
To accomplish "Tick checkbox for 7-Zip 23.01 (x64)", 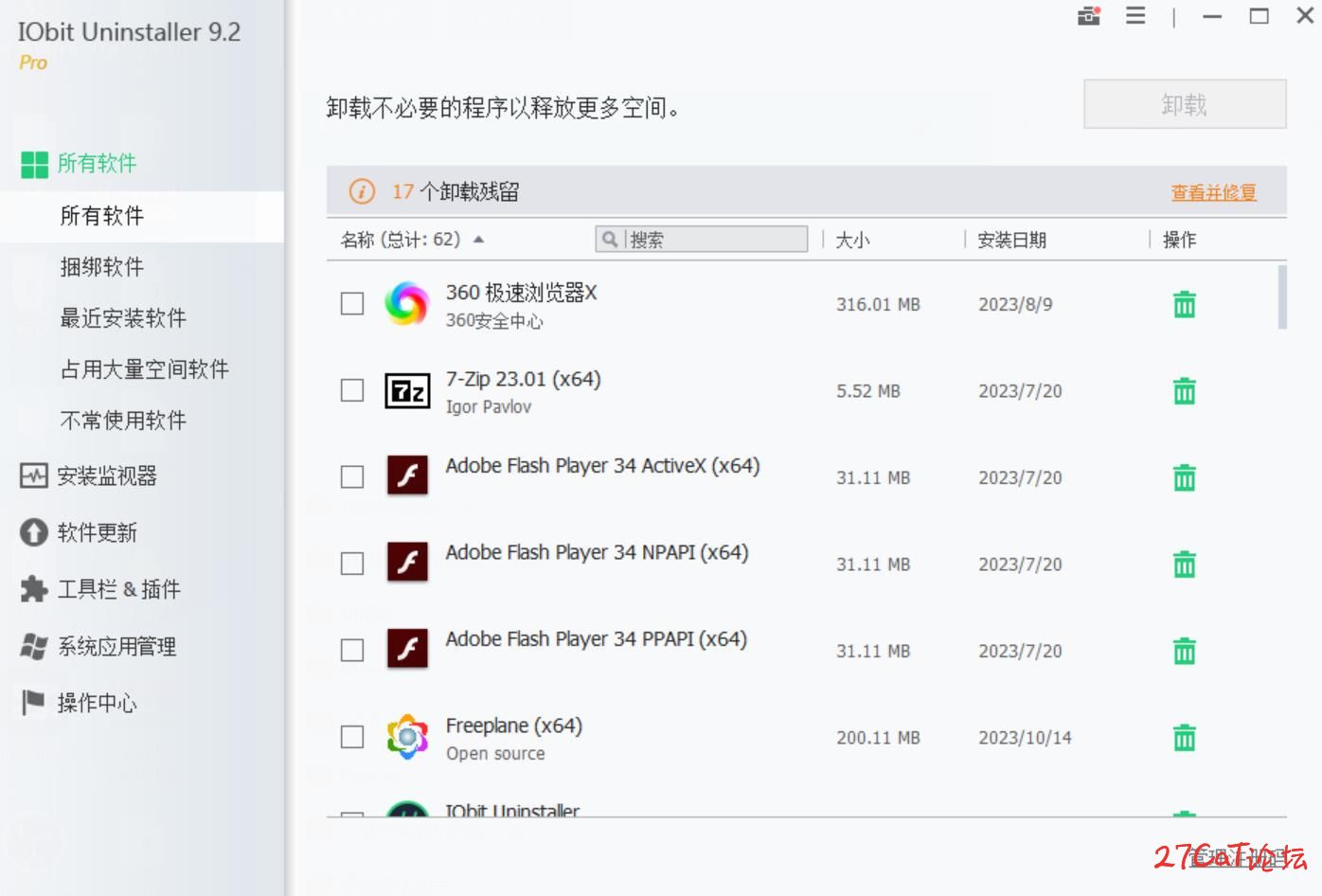I will [352, 390].
